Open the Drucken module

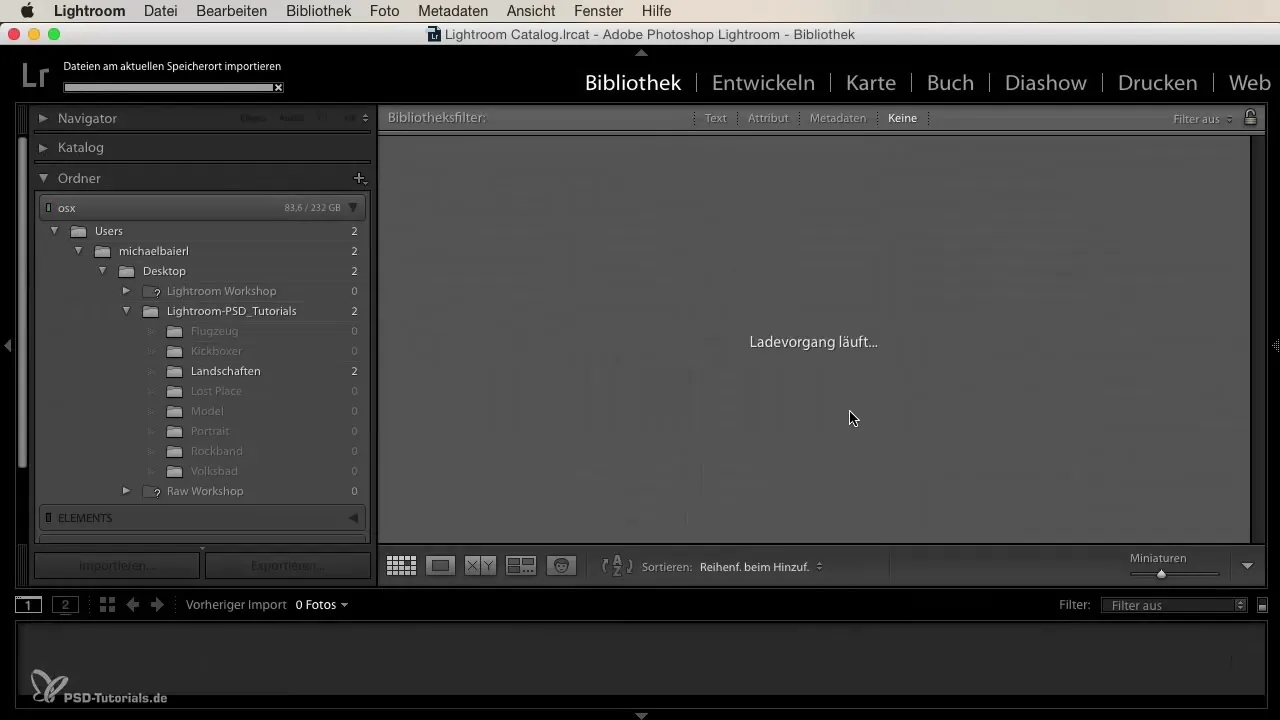click(x=1158, y=83)
